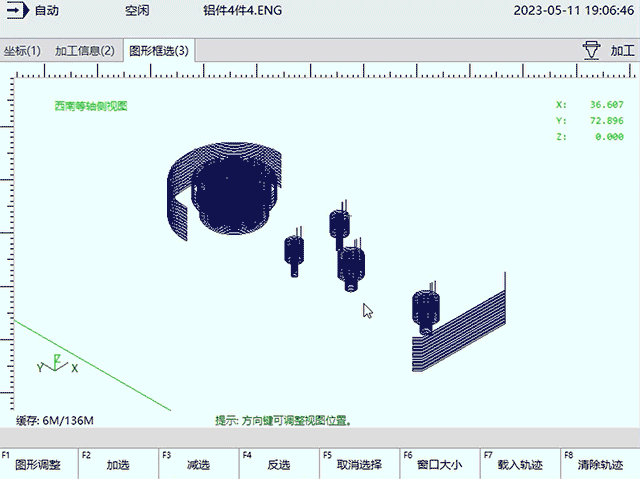The image size is (640, 479).
Task: Click the 西南等轴侧视图 view label
Action: pyautogui.click(x=91, y=106)
